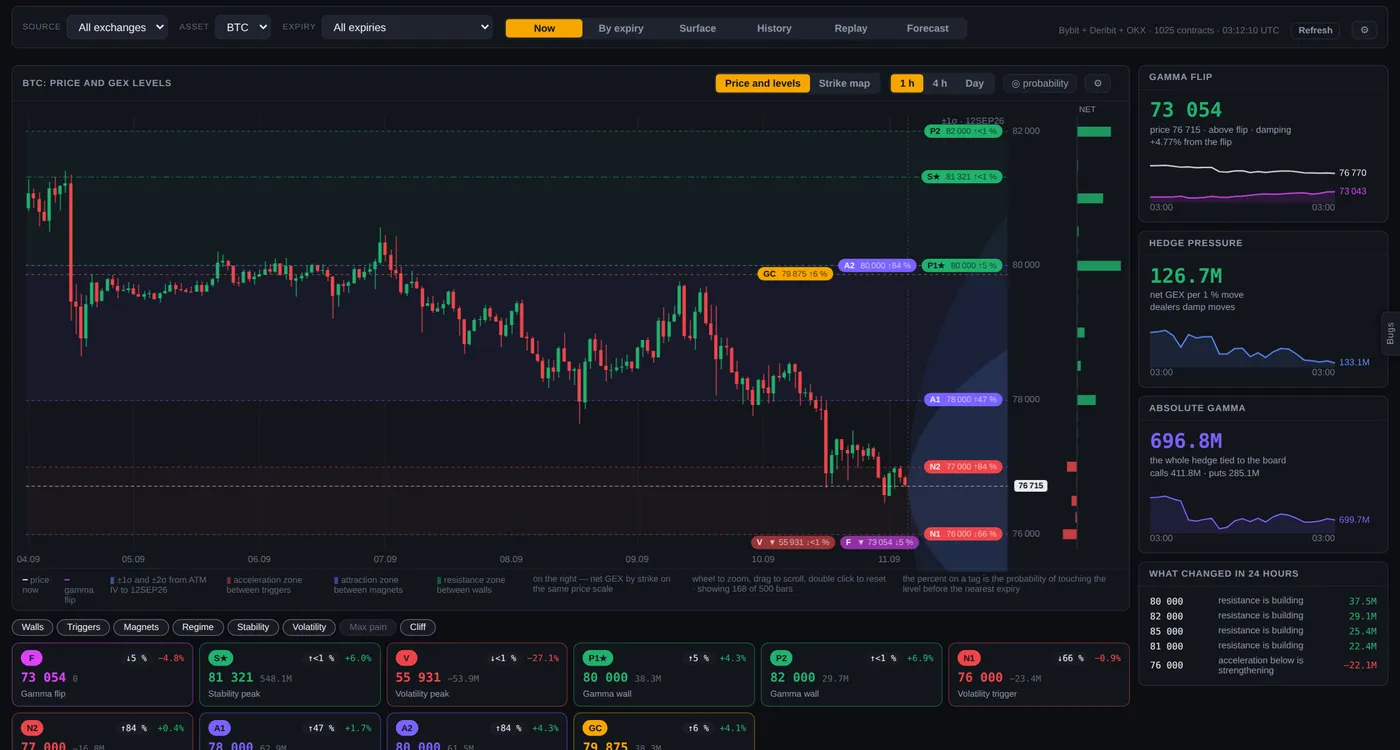Select the S★ stability peak card badge
Image resolution: width=1400 pixels, height=750 pixels.
[x=220, y=658]
